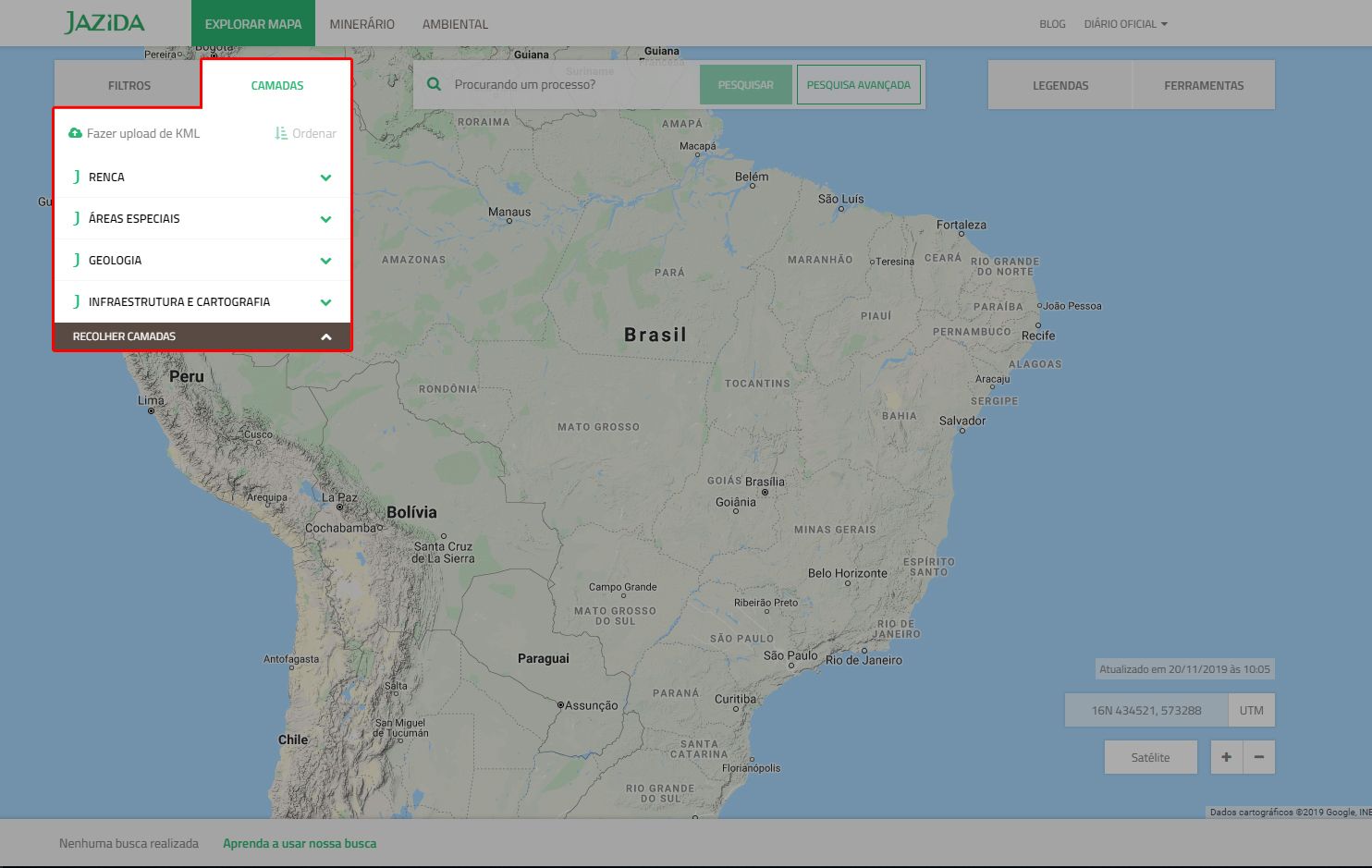
Task: Open the Ambiental menu item
Action: click(455, 24)
